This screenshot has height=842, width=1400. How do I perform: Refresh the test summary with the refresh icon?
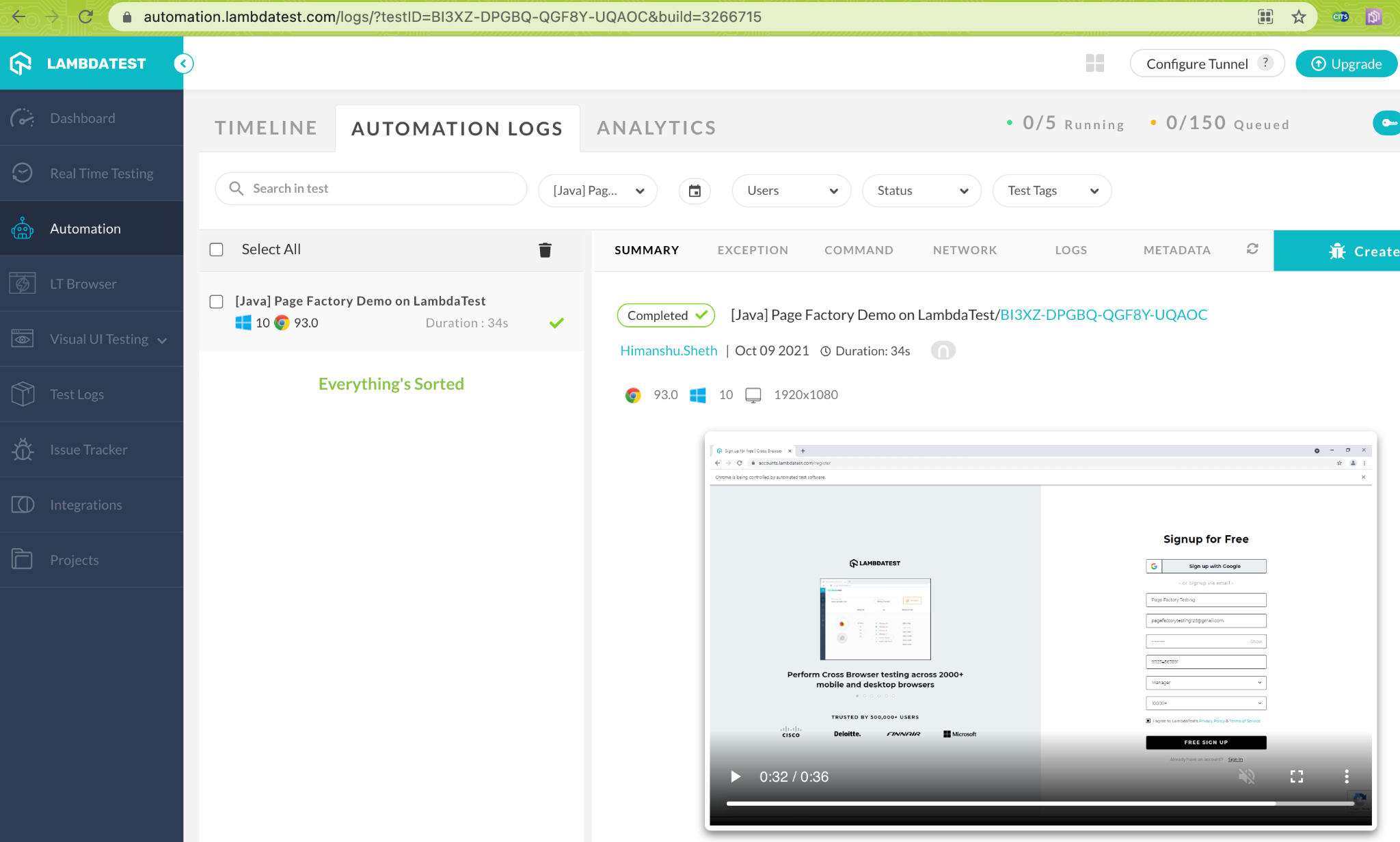[1252, 249]
